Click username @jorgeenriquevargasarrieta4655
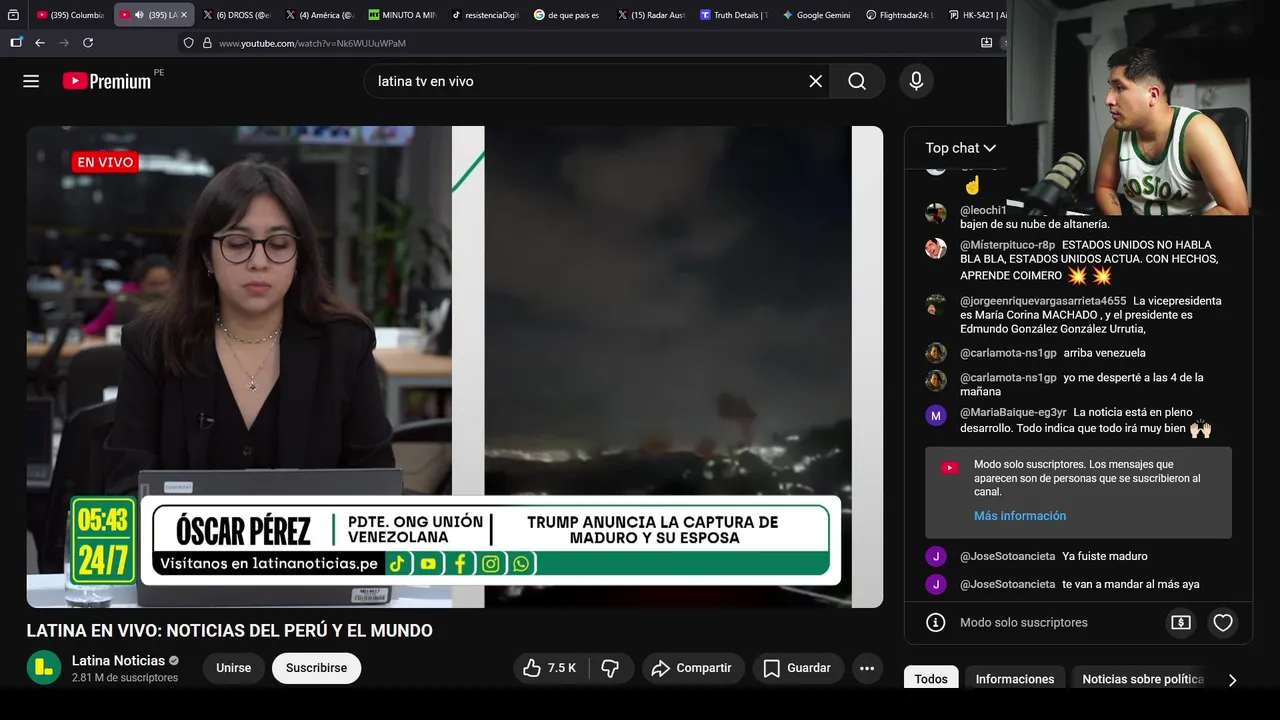This screenshot has height=720, width=1280. [1043, 301]
